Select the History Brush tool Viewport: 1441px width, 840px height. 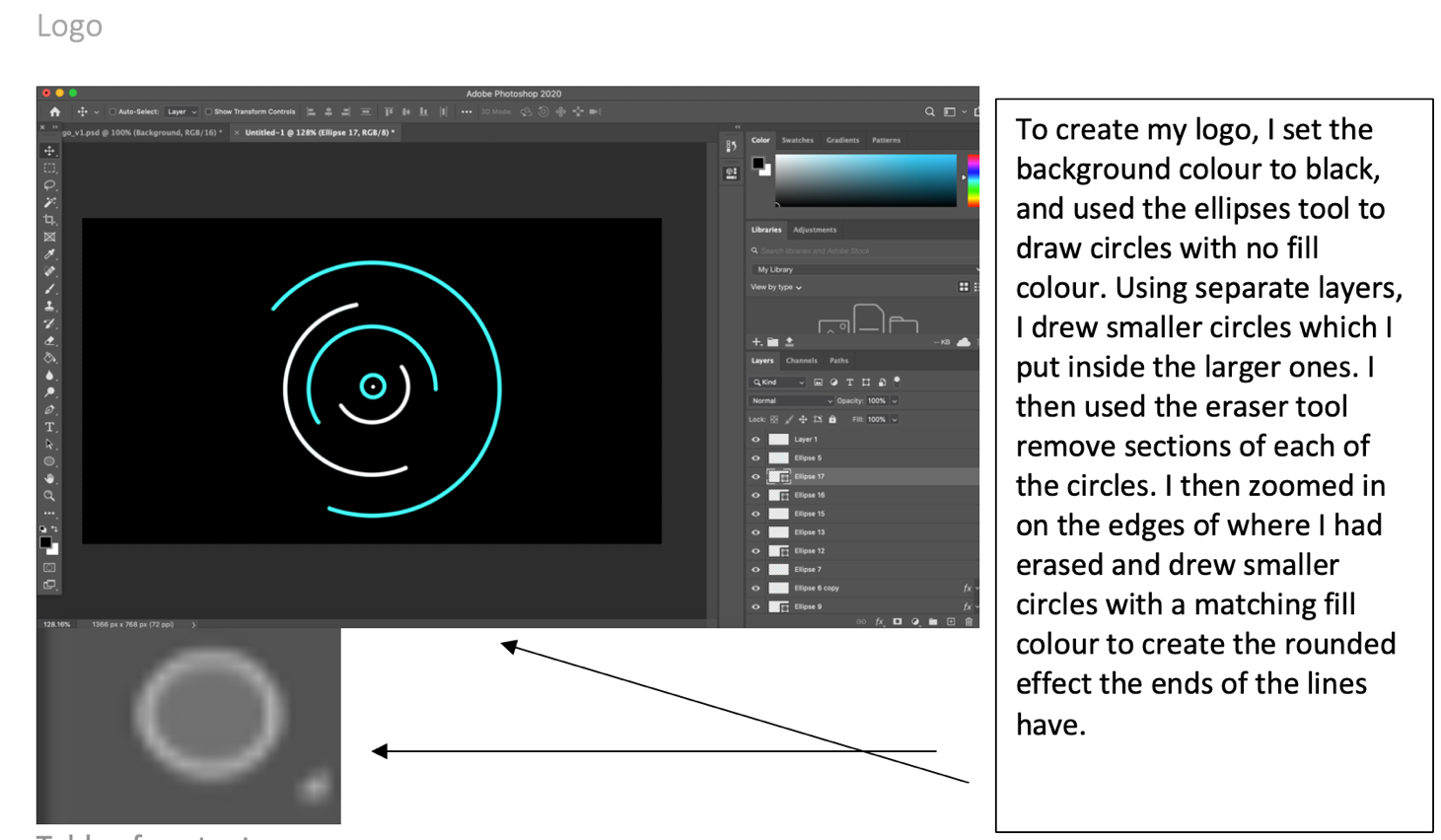49,323
